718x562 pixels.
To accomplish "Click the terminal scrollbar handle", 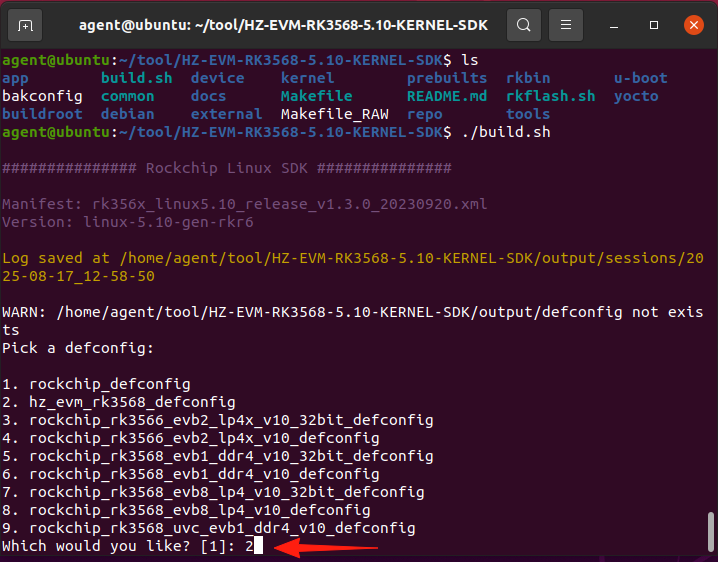I will click(711, 533).
